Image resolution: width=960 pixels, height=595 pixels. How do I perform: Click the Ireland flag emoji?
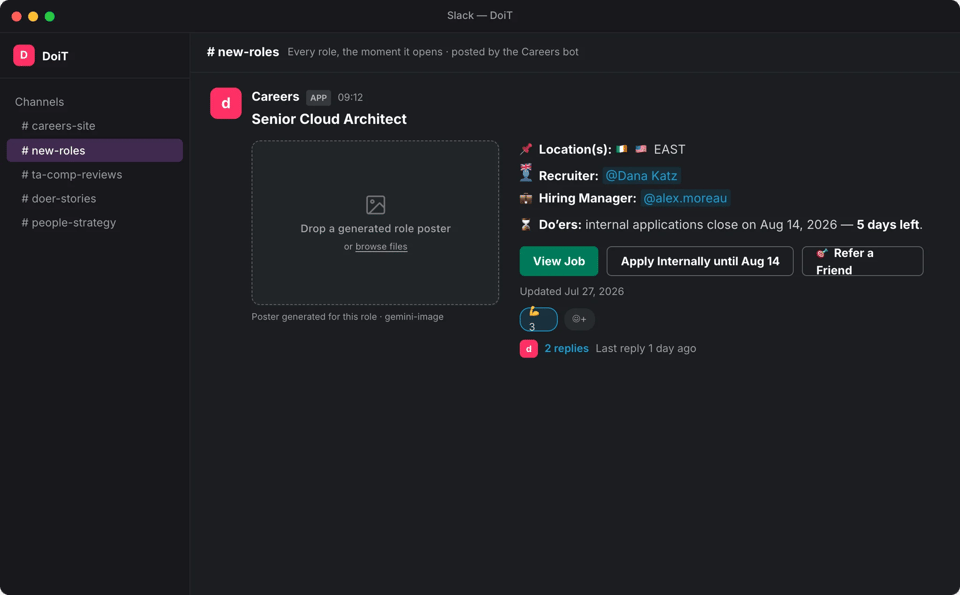tap(621, 149)
